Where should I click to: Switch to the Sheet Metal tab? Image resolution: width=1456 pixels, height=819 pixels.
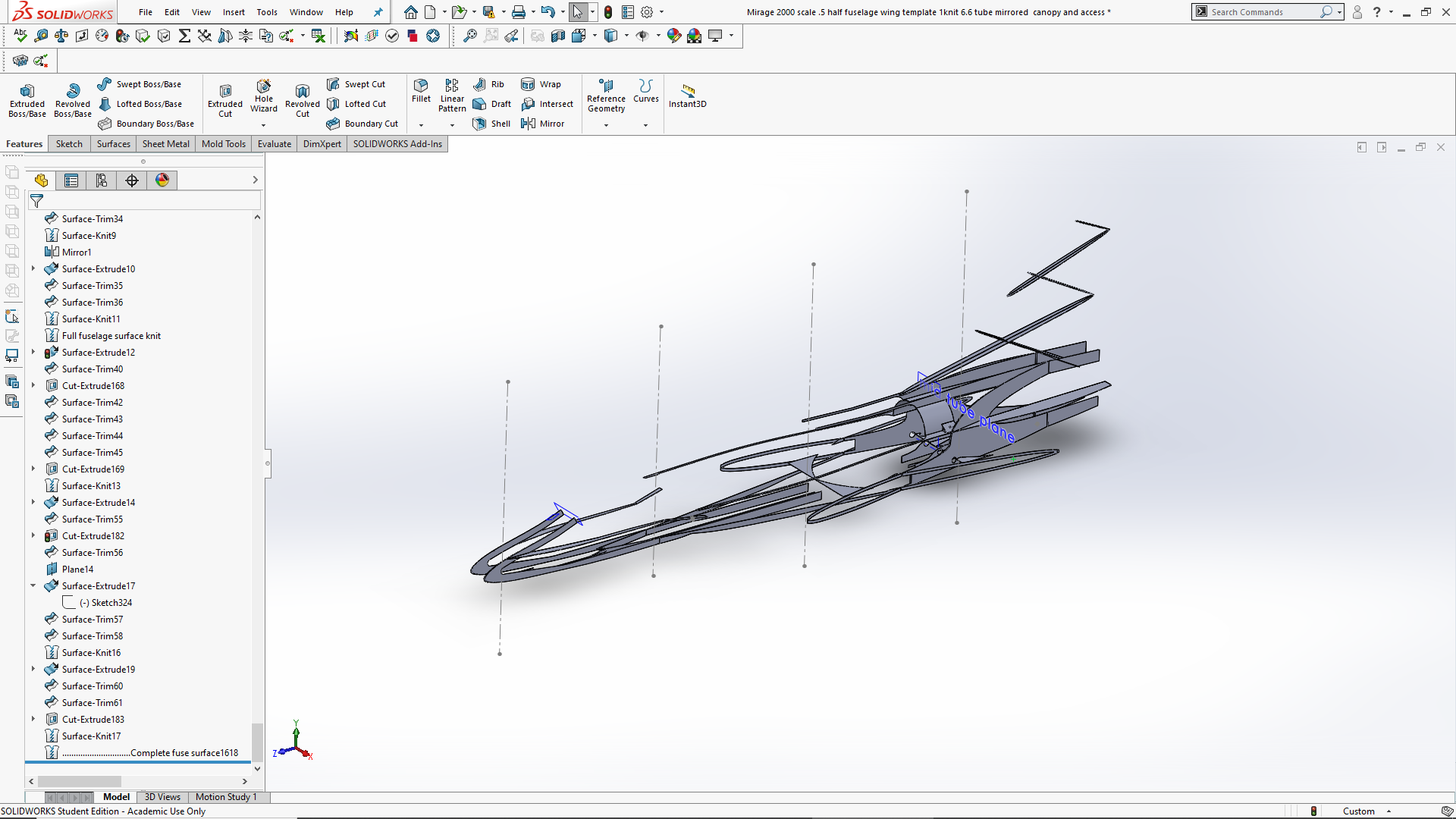point(166,144)
